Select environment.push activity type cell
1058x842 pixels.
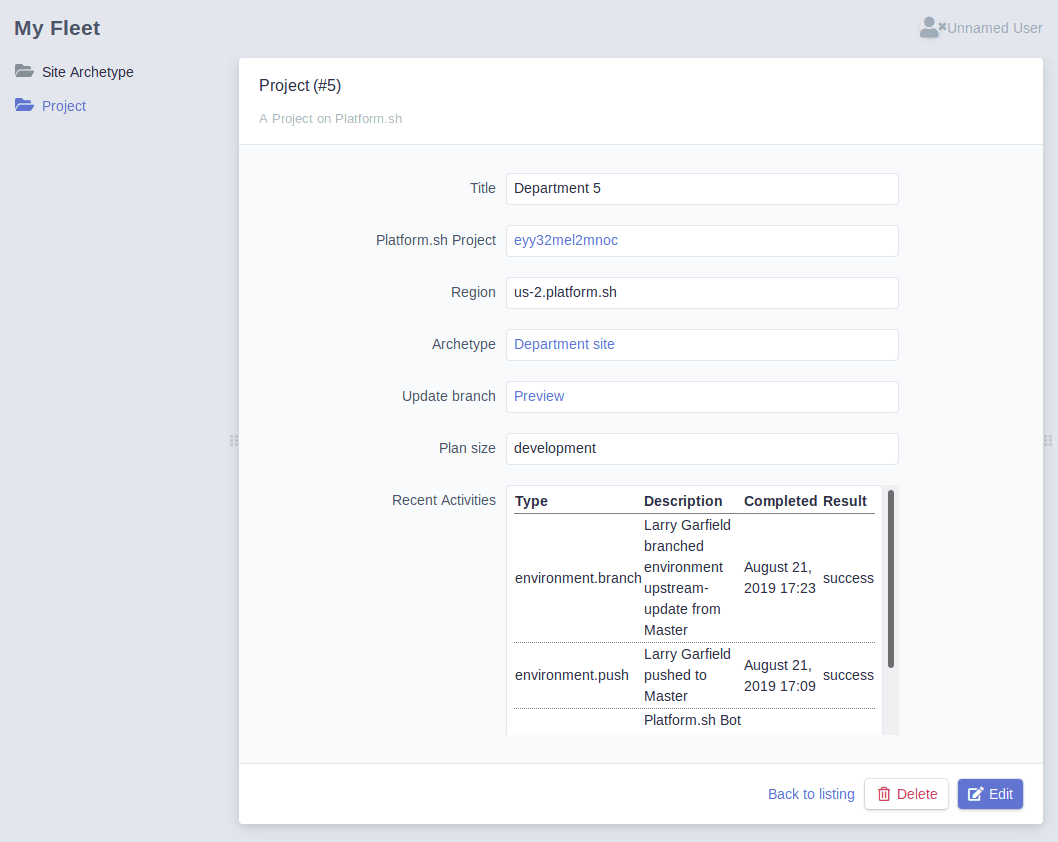coord(572,675)
